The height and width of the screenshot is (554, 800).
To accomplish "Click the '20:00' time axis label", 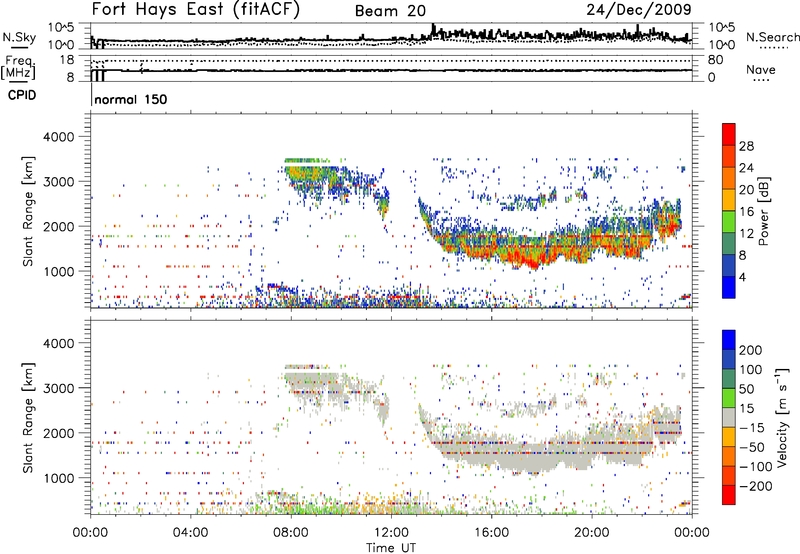I will [591, 533].
